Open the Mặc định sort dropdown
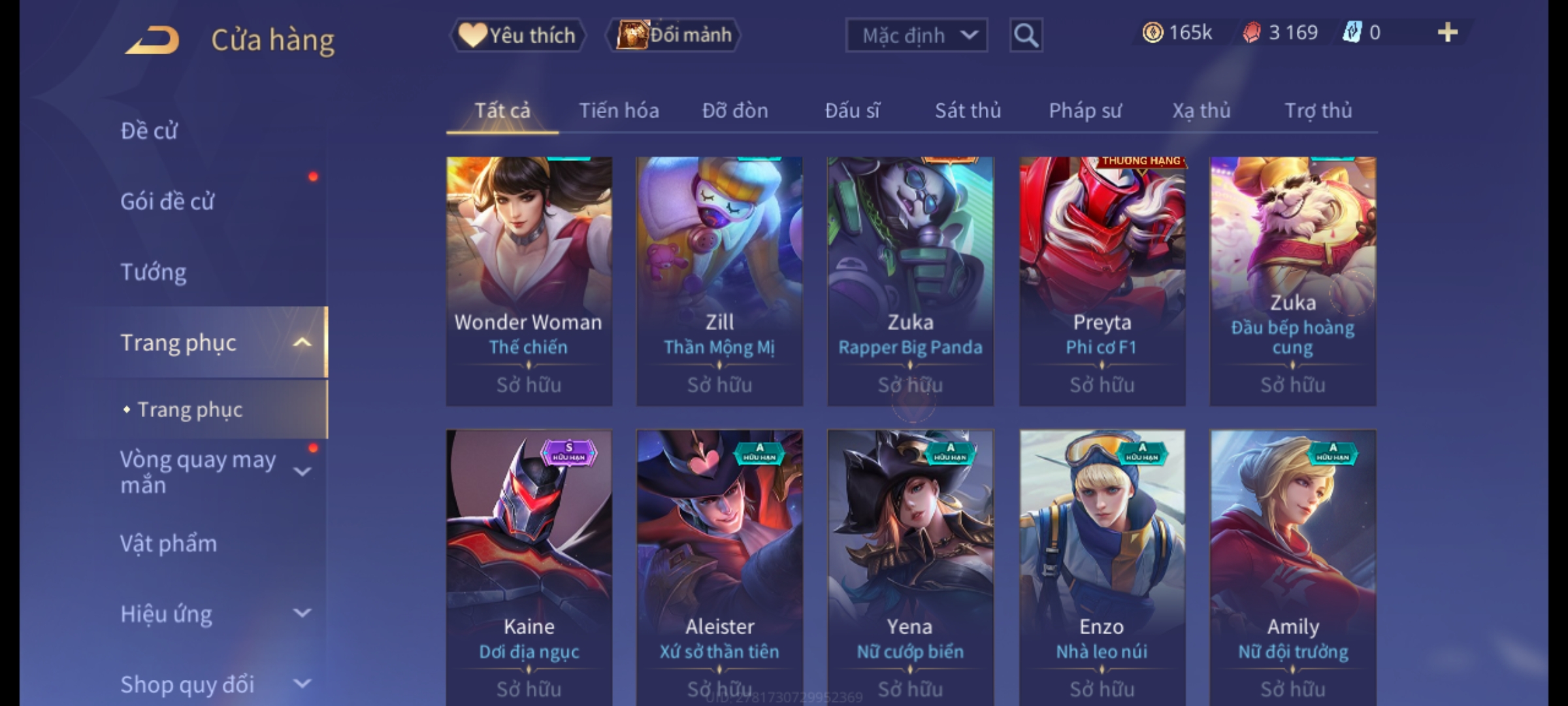The height and width of the screenshot is (706, 1568). (916, 35)
